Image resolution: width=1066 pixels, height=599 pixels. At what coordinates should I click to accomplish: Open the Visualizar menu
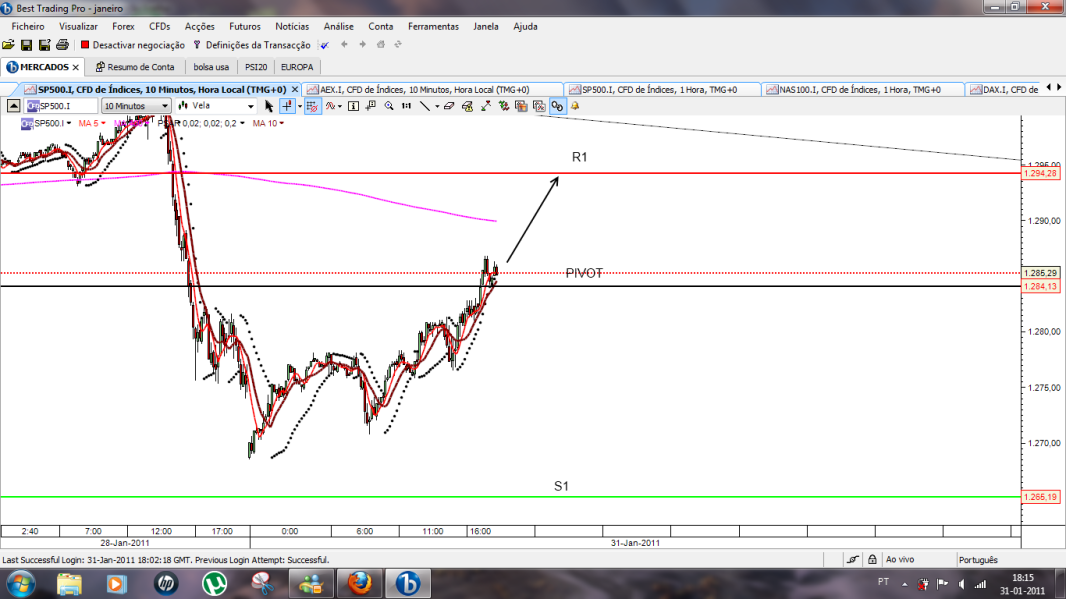click(x=78, y=27)
